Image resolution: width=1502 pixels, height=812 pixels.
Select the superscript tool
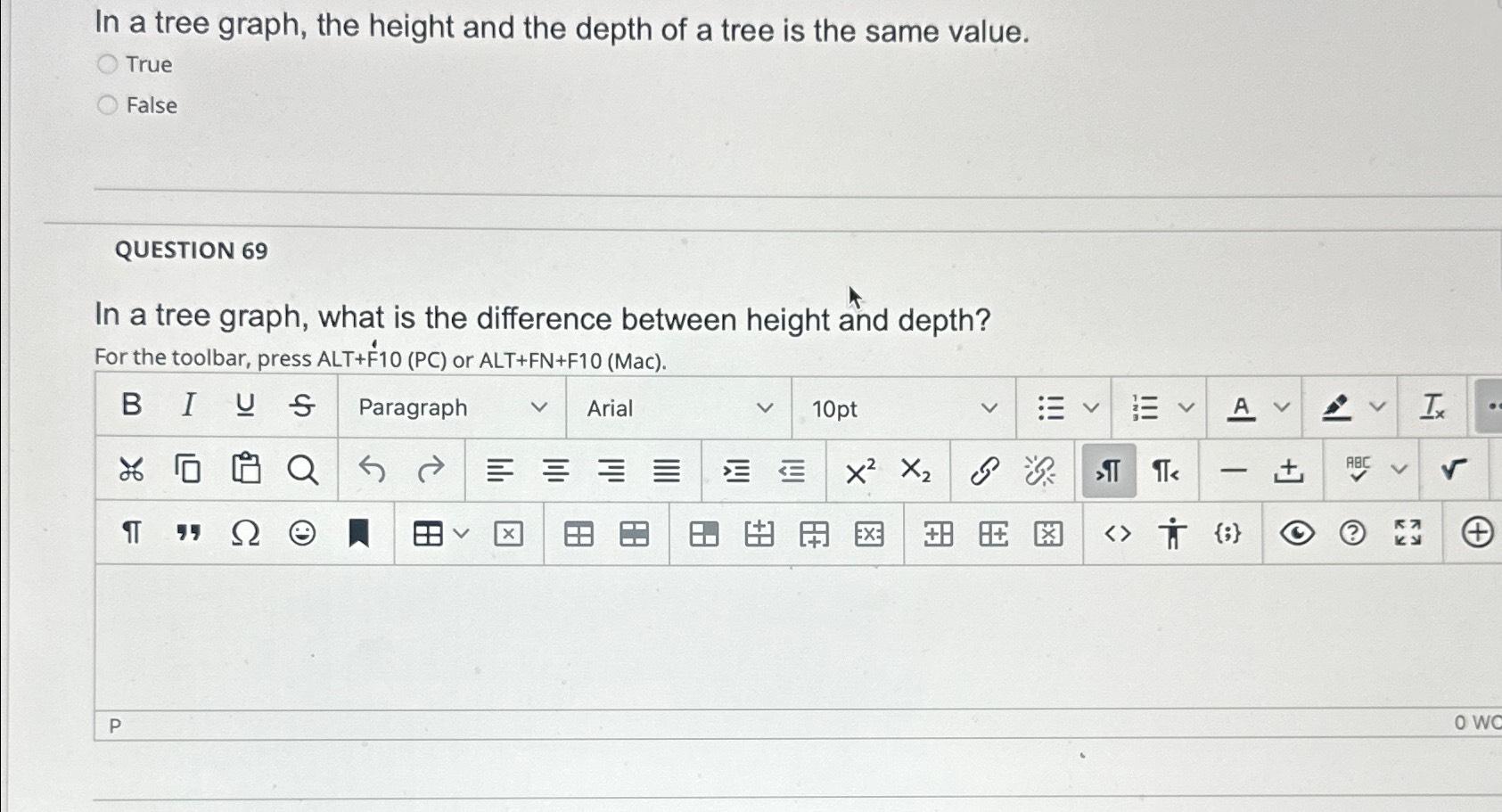[858, 471]
